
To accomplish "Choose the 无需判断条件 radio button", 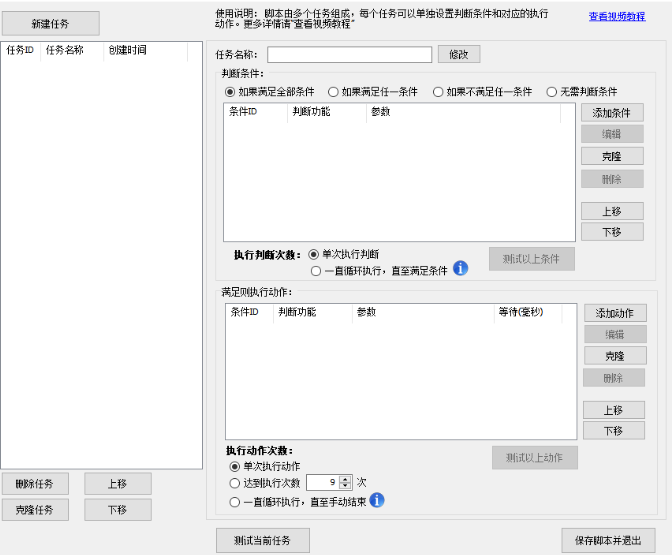I will (x=552, y=92).
